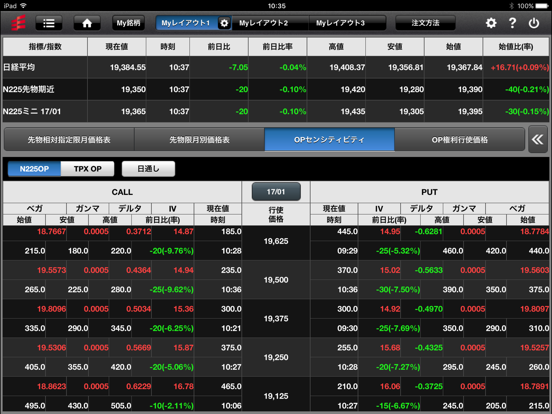This screenshot has height=414, width=552.
Task: Tap put delta value -0.4325
Action: pyautogui.click(x=428, y=348)
